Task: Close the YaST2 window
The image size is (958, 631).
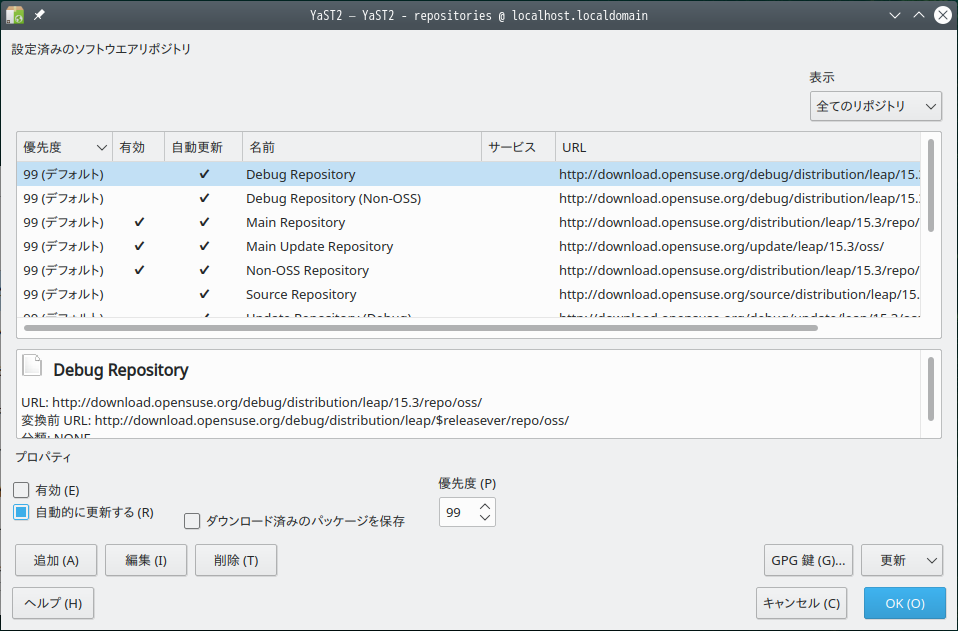Action: tap(943, 15)
